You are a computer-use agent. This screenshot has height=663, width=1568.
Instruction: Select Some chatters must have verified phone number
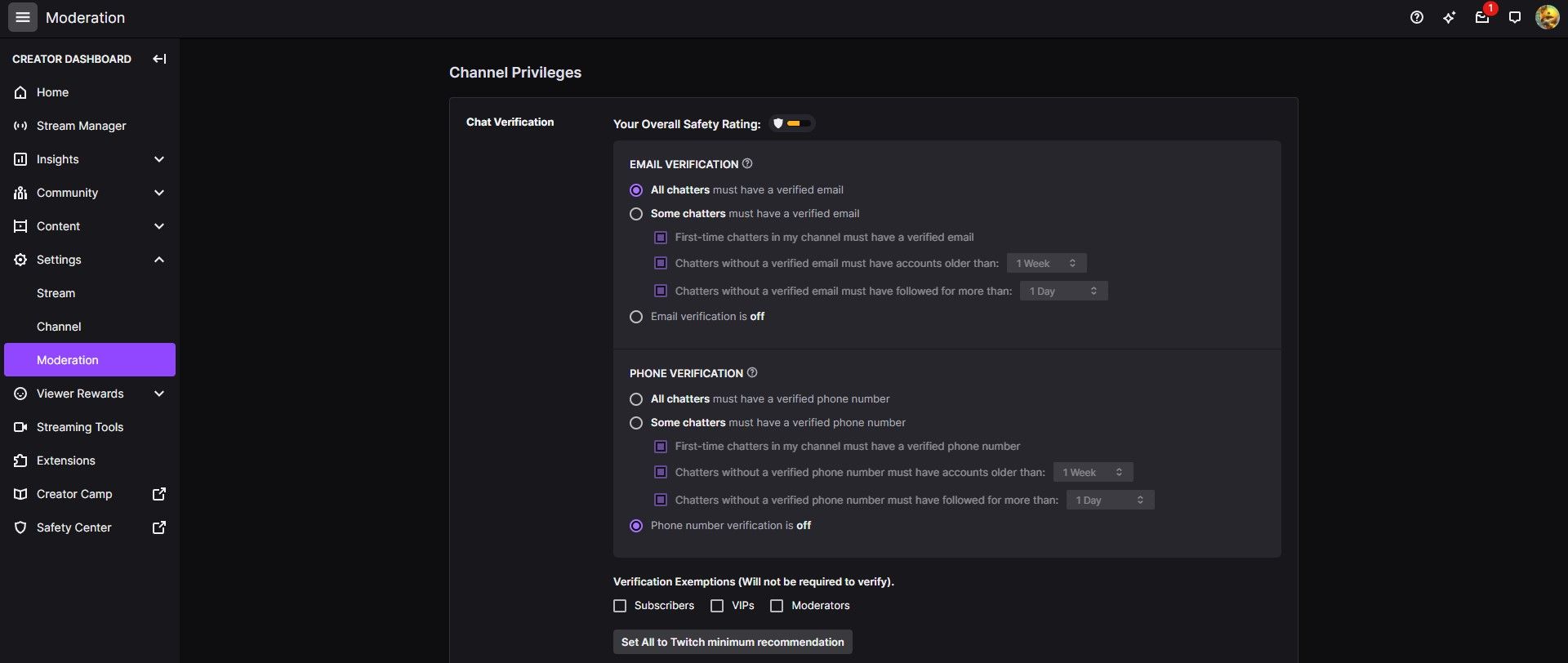(x=636, y=423)
